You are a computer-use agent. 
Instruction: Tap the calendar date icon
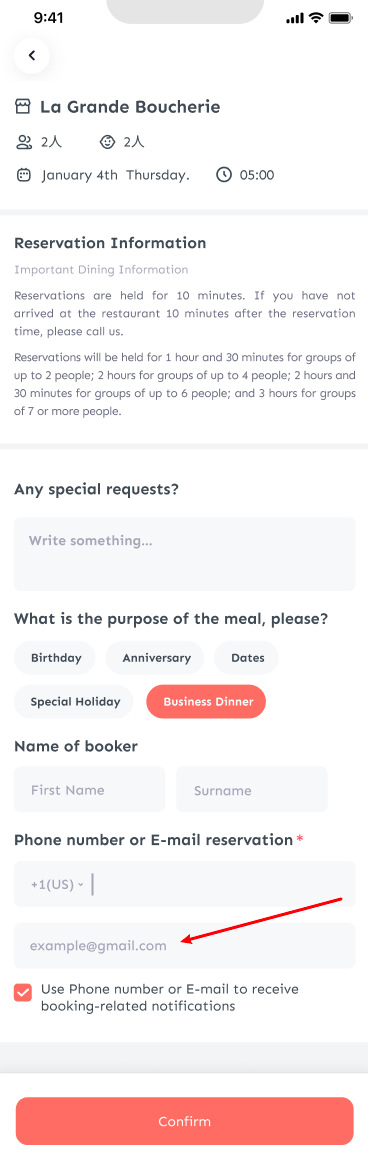(x=24, y=175)
